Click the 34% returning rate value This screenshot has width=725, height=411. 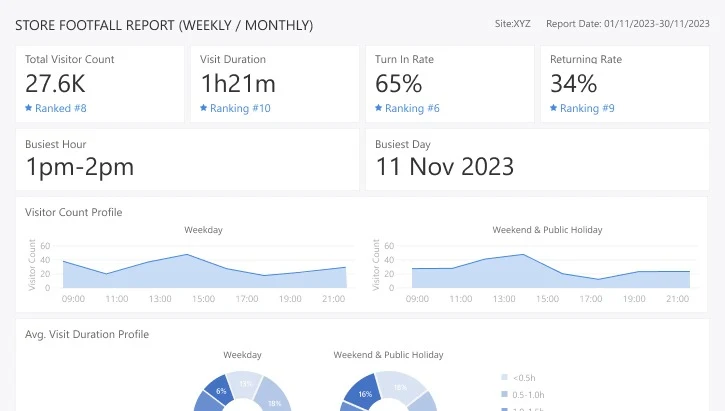coord(573,84)
